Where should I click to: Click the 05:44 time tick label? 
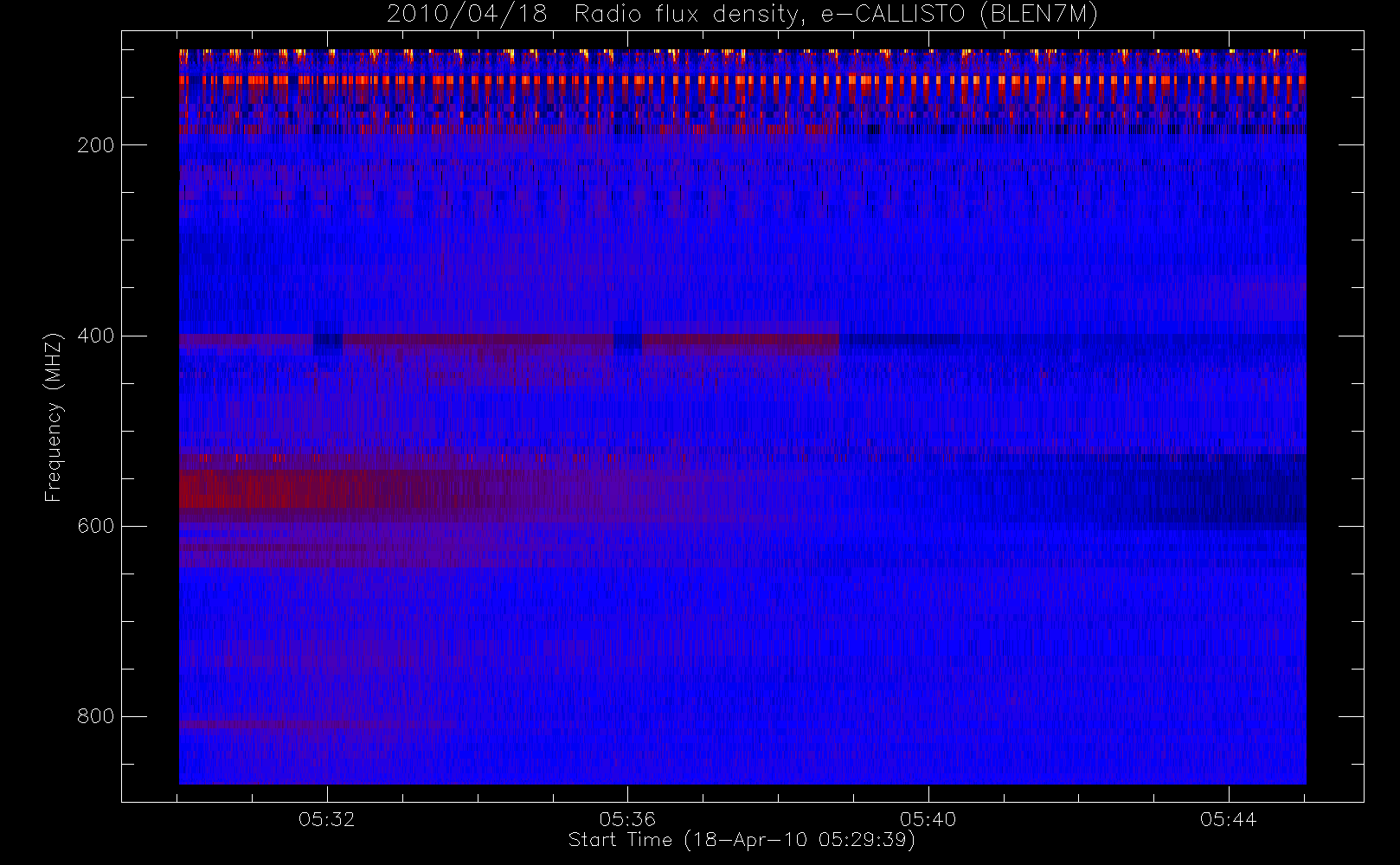tap(1228, 819)
